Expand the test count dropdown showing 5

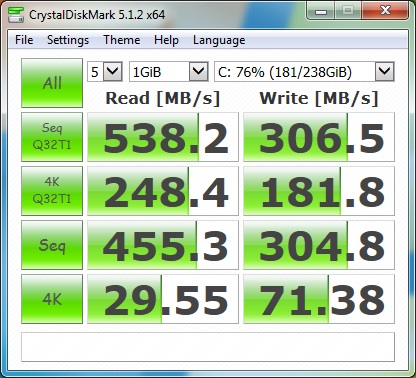click(x=105, y=71)
